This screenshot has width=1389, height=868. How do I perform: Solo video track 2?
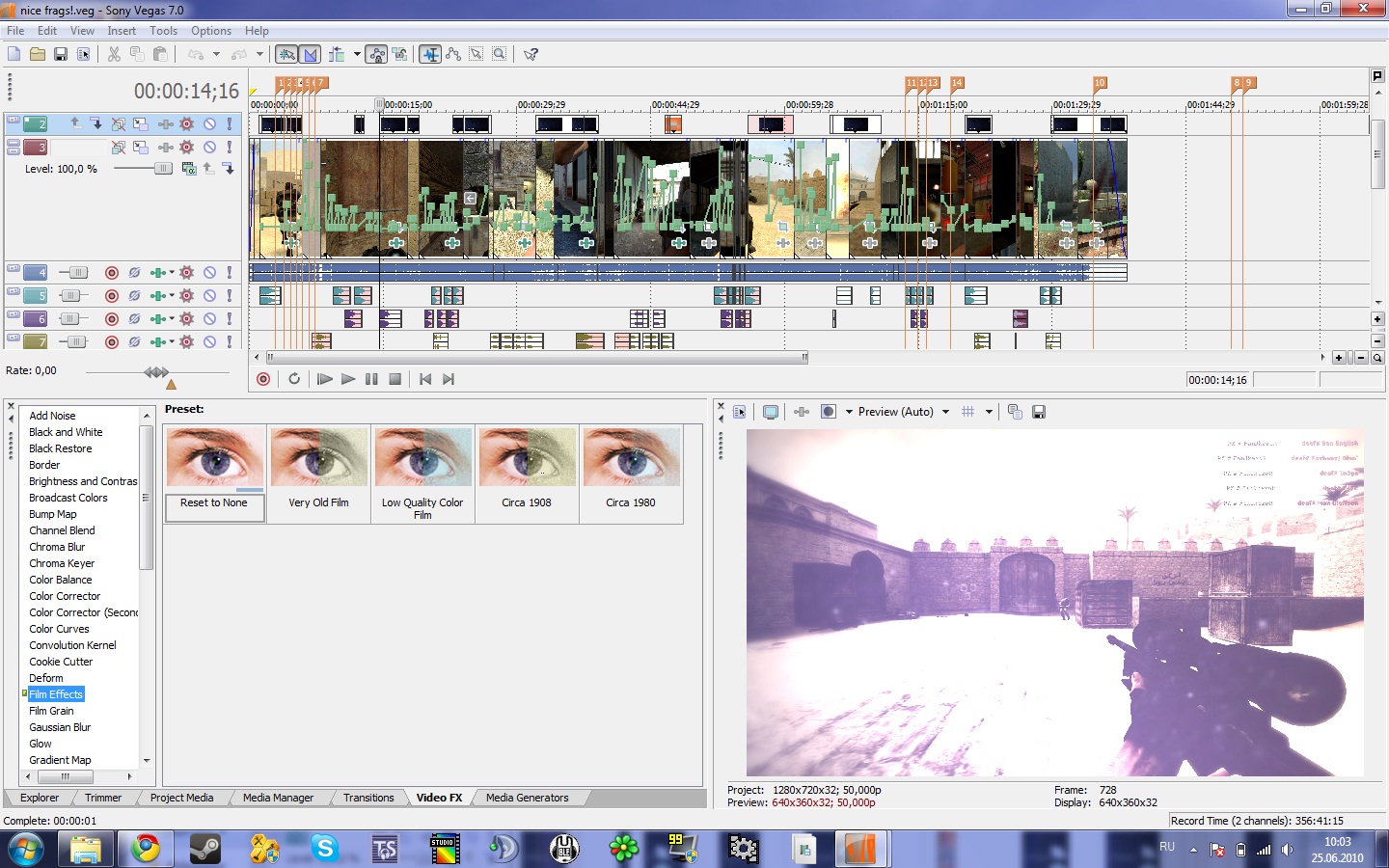pos(230,123)
